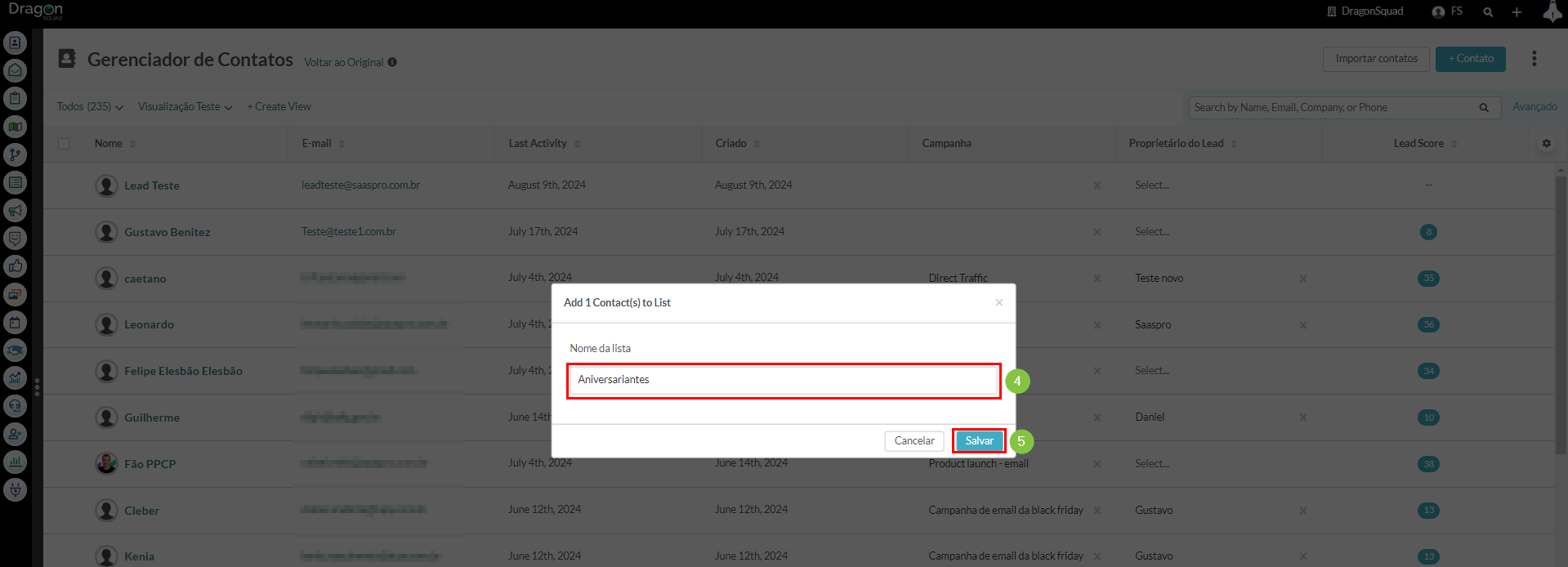Image resolution: width=1568 pixels, height=567 pixels.
Task: Click into the Nome da lista field
Action: click(784, 380)
